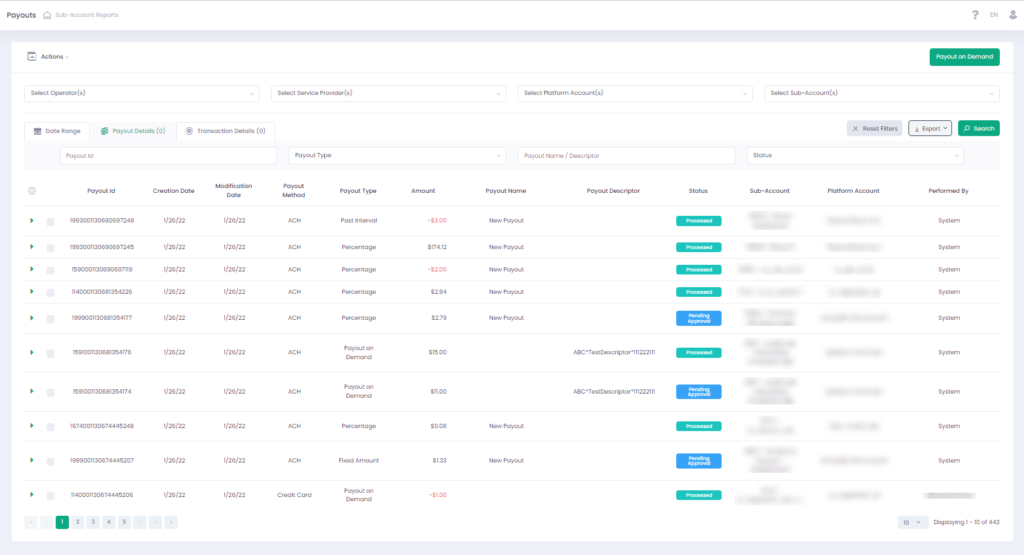Open the Export dropdown button
The image size is (1024, 555).
click(x=929, y=129)
